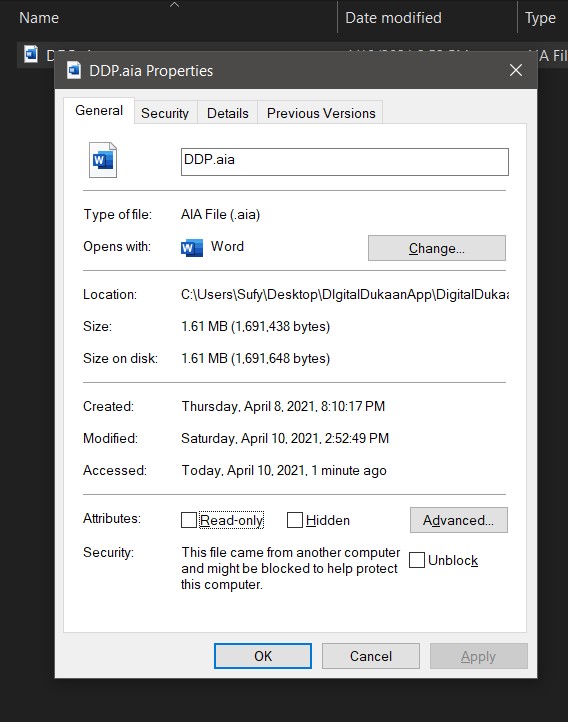568x722 pixels.
Task: Enable the Read-only attribute checkbox
Action: [189, 520]
